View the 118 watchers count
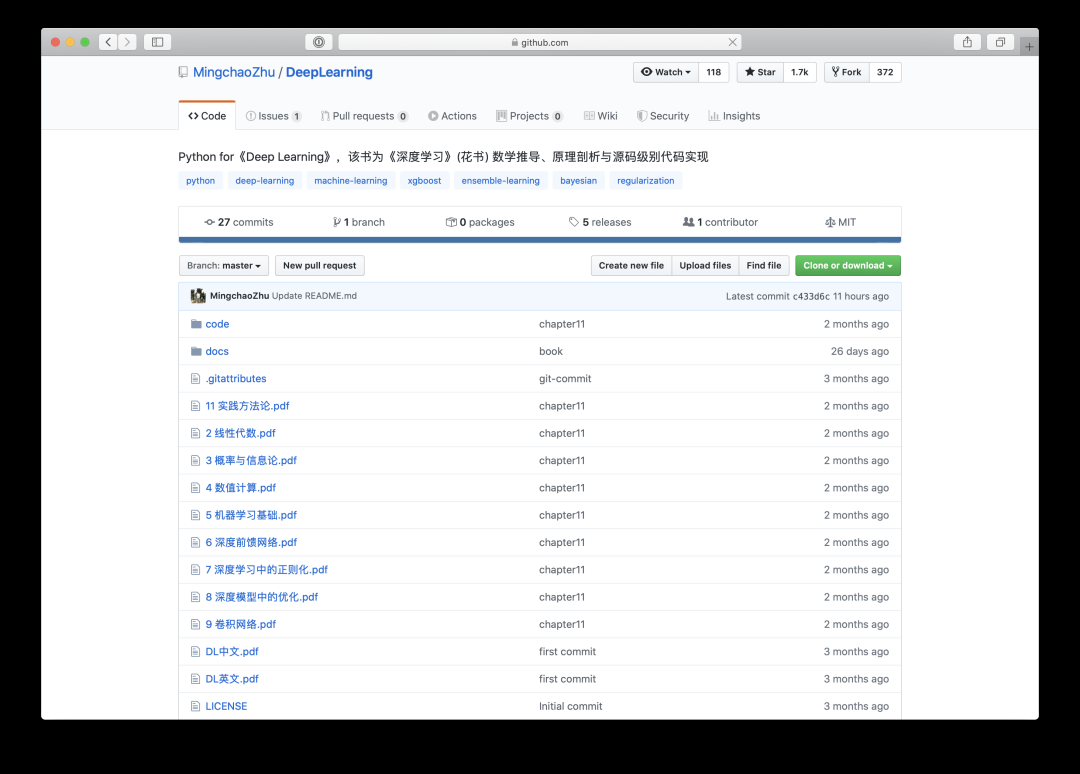Screen dimensions: 1080x774 tap(714, 72)
